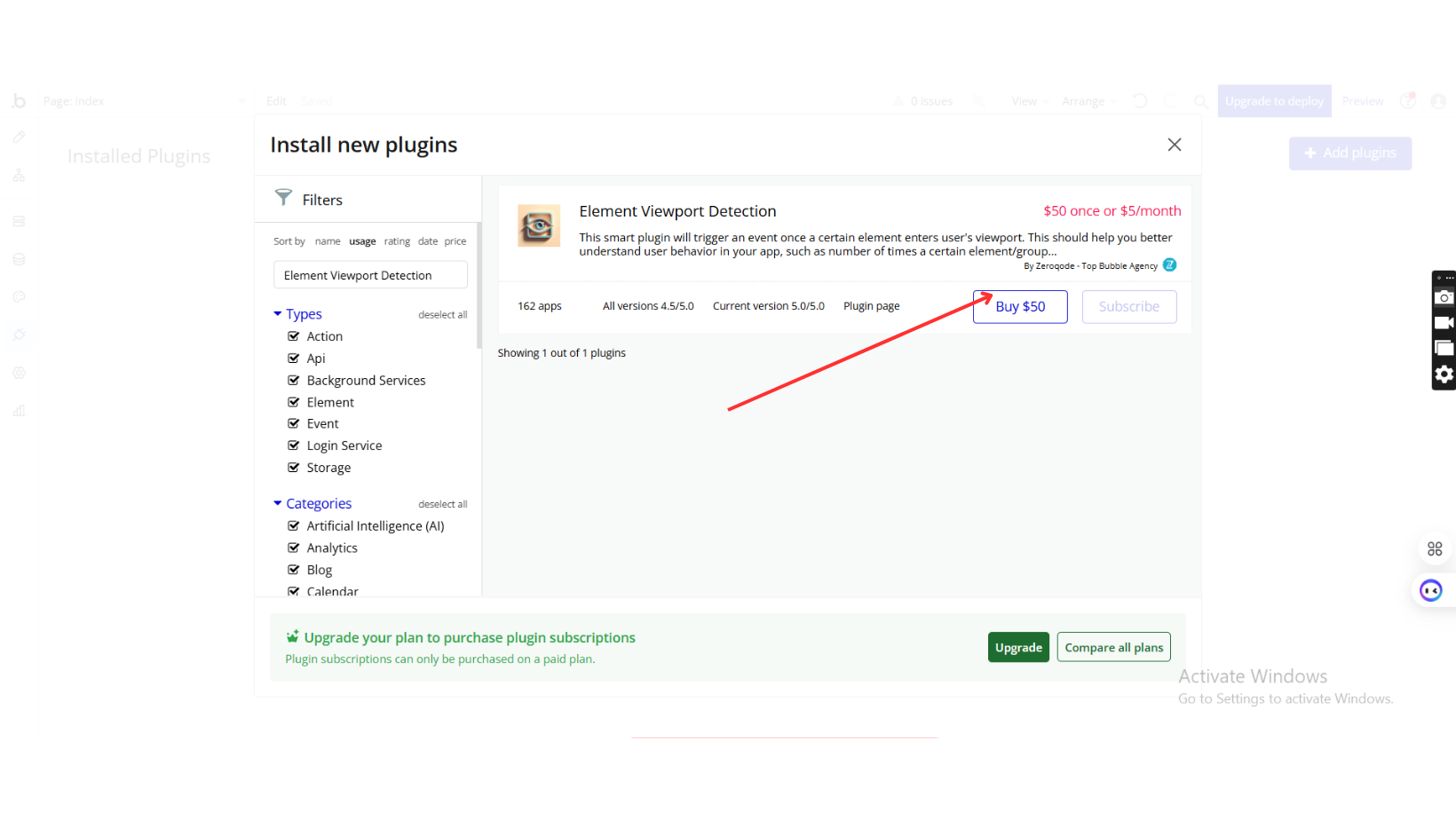Collapse the Types filter section
1456x820 pixels.
tap(297, 314)
